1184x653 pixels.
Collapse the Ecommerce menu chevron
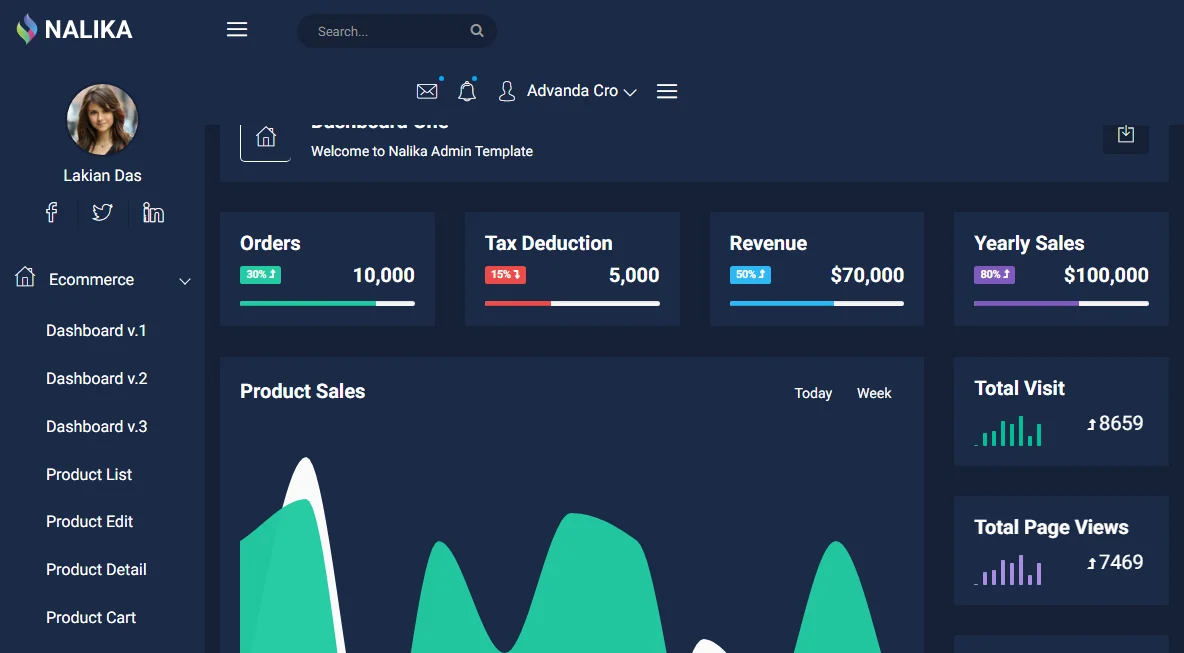(x=184, y=281)
